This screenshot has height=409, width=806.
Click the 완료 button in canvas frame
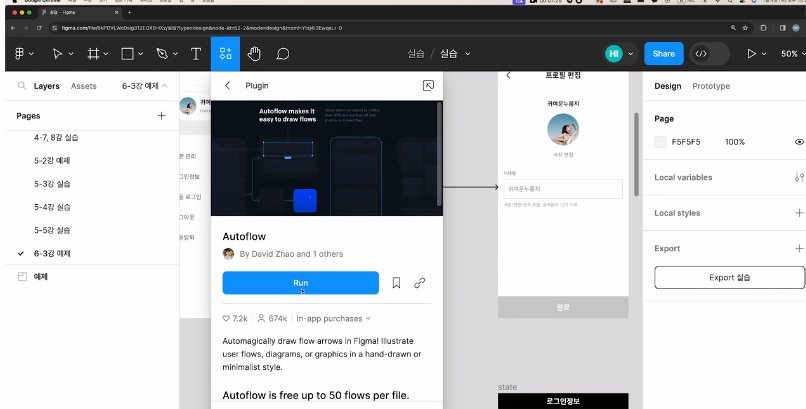pyautogui.click(x=563, y=307)
